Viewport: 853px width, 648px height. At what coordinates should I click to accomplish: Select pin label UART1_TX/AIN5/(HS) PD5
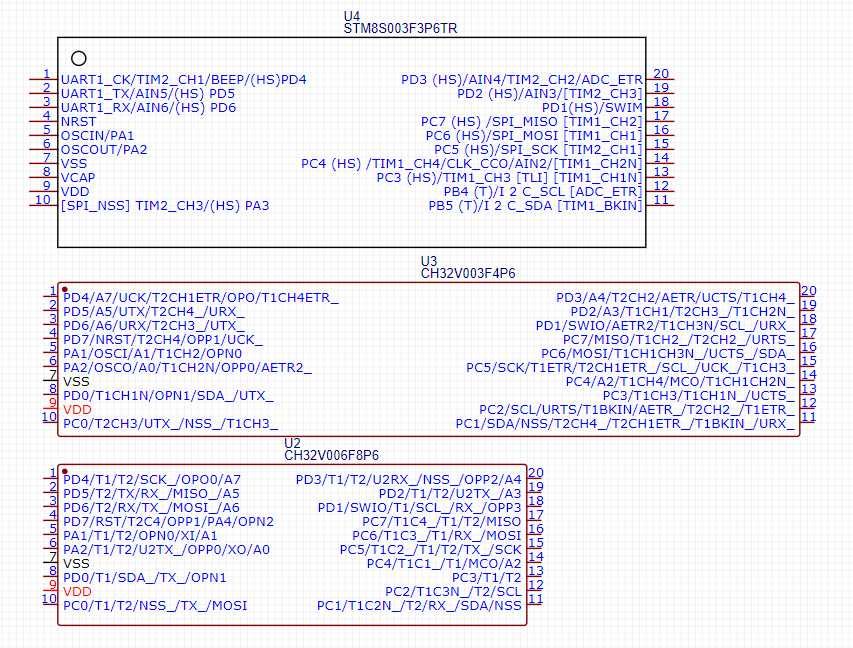(148, 94)
